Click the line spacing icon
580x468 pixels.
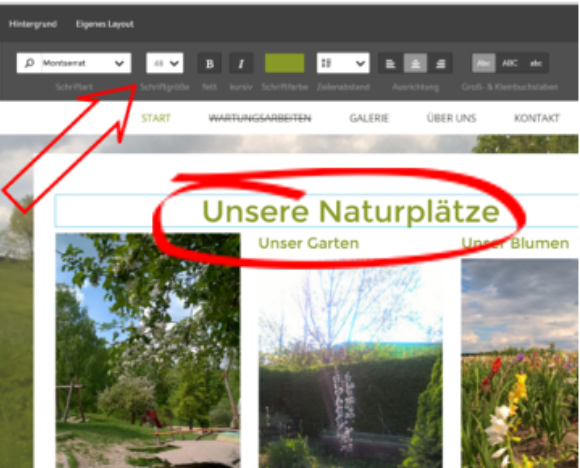(326, 63)
